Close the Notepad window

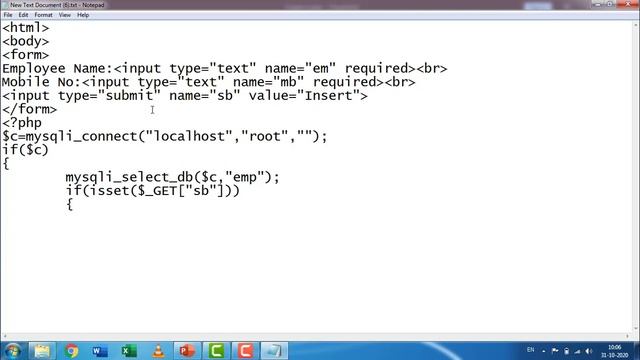click(627, 4)
